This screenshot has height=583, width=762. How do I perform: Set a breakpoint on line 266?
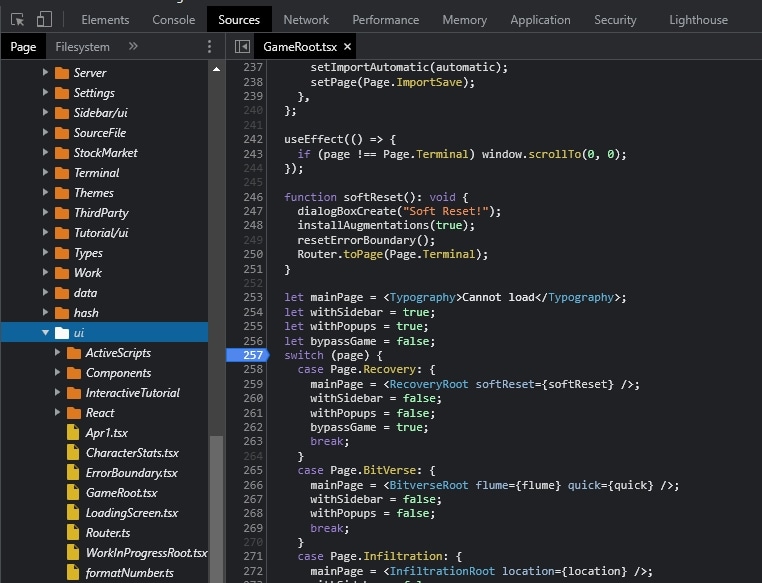(x=253, y=485)
